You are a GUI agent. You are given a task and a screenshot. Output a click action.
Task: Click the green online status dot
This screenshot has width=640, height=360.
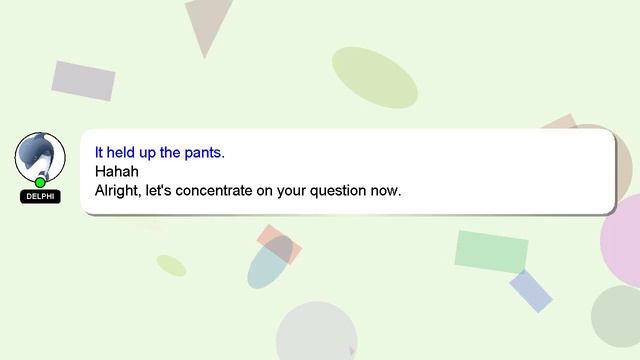[40, 182]
